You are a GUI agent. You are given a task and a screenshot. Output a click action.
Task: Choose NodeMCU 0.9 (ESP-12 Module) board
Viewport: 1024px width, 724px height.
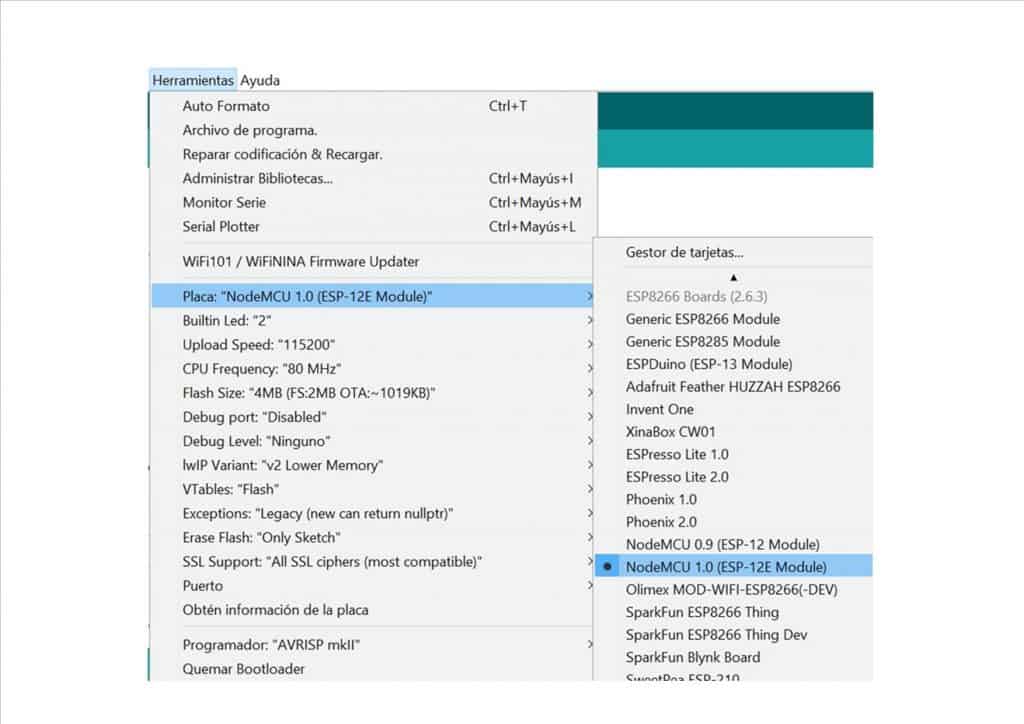tap(722, 544)
